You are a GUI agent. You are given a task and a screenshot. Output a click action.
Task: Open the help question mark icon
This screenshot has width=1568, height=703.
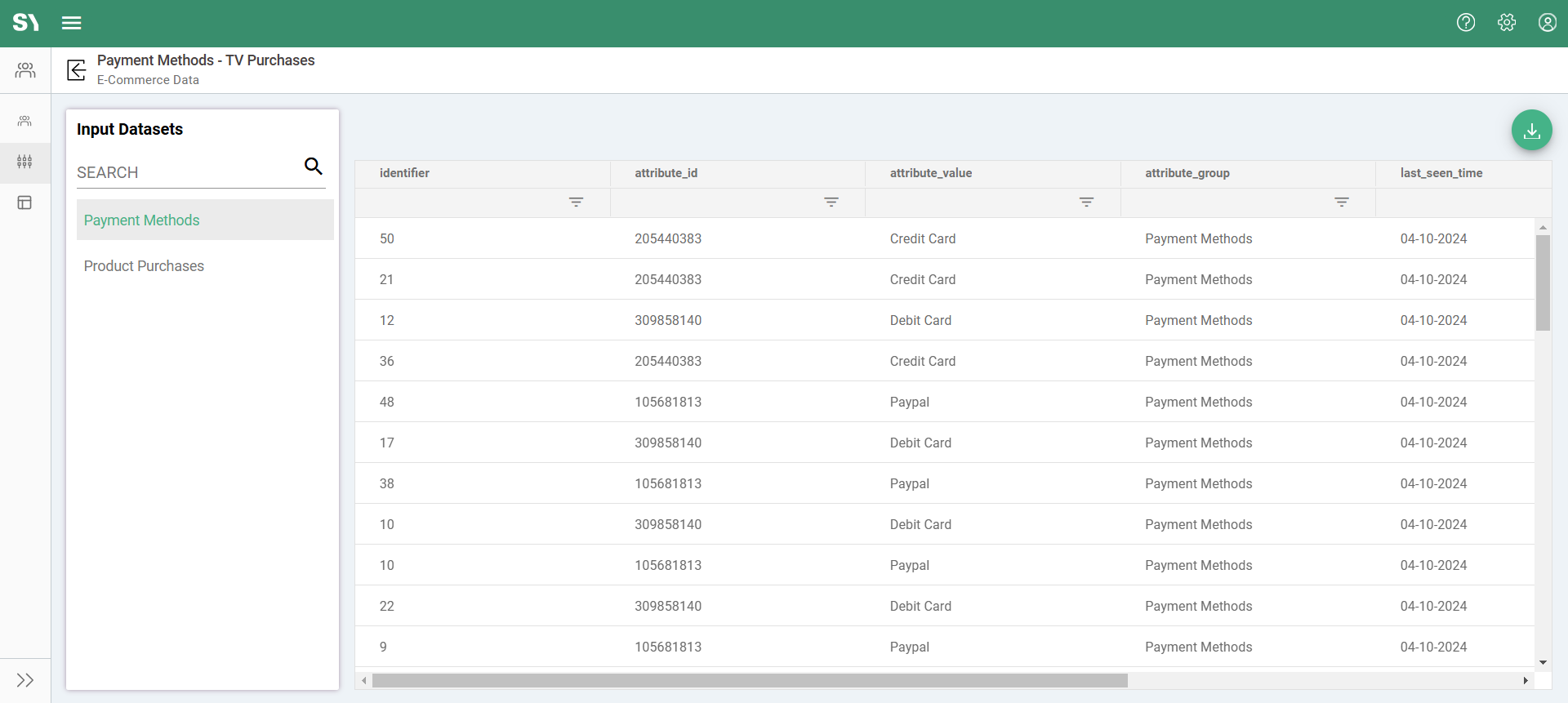[1466, 23]
